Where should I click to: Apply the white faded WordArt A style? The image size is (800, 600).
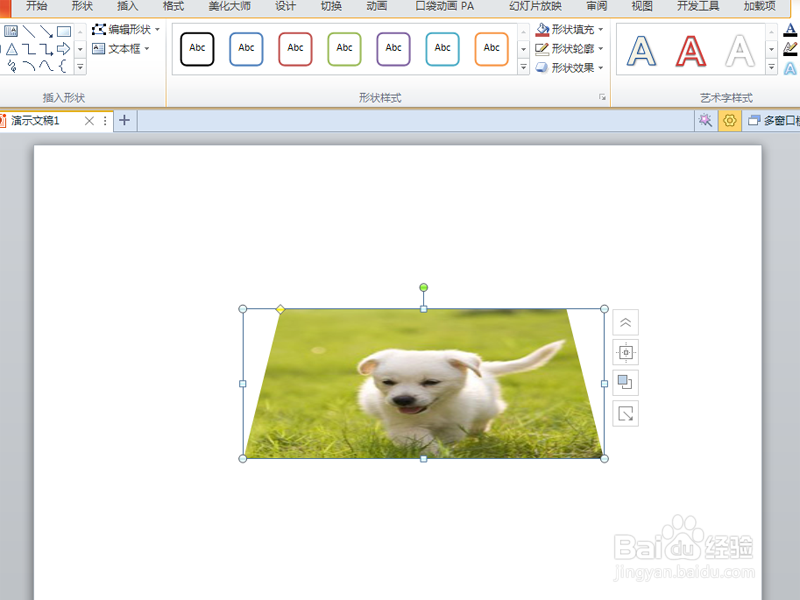tap(740, 51)
